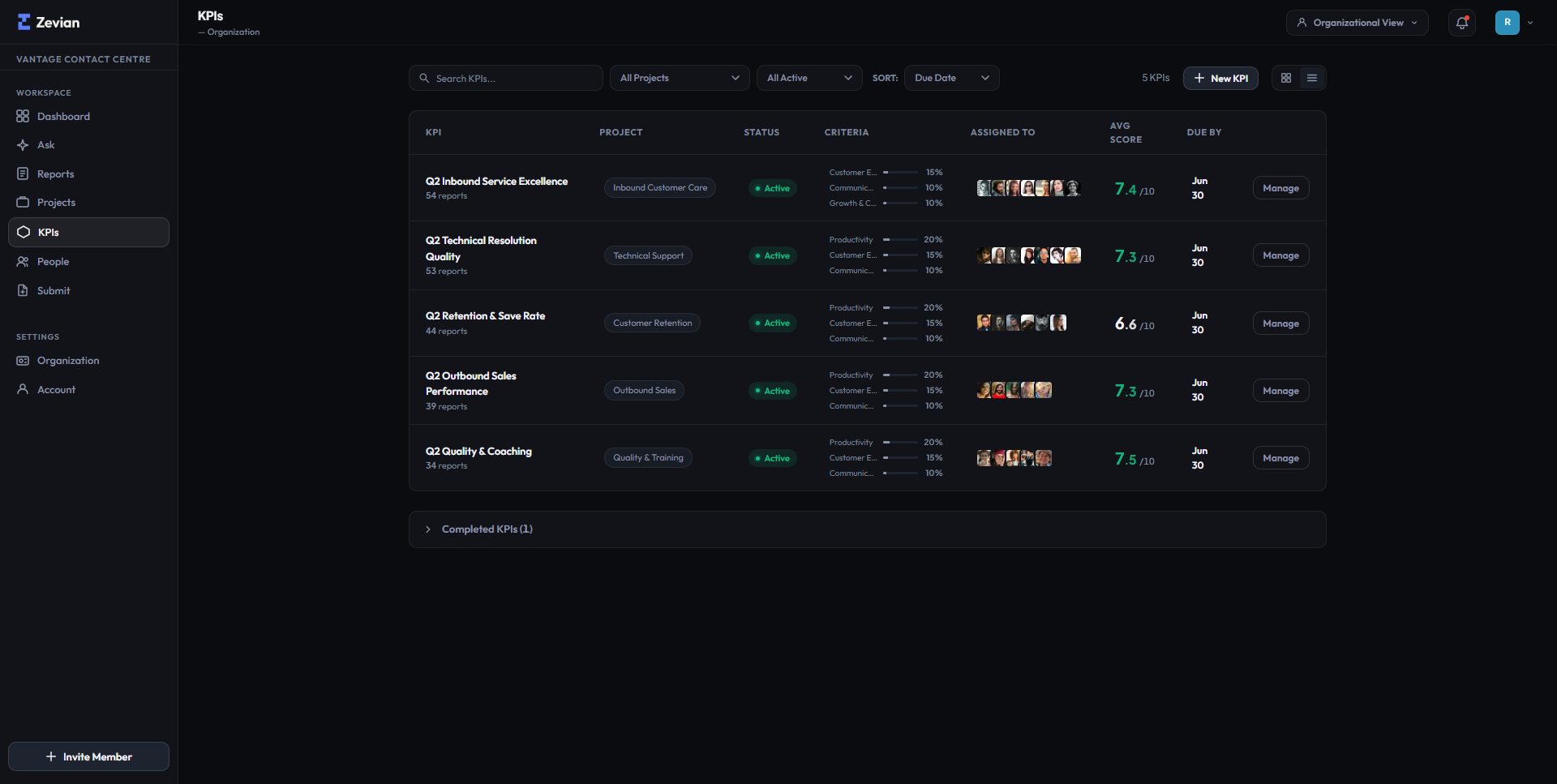The width and height of the screenshot is (1557, 784).
Task: Click the Ask sparkle icon
Action: pos(23,145)
